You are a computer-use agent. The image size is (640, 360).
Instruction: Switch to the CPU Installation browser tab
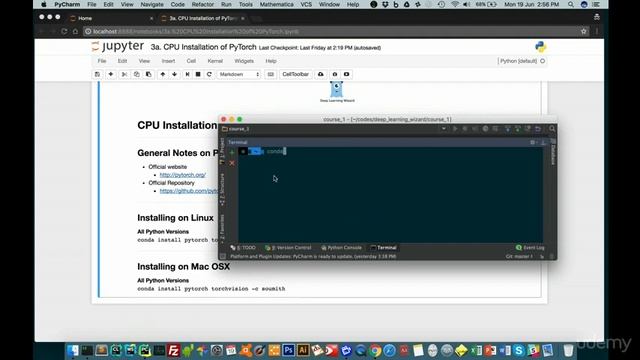(203, 18)
